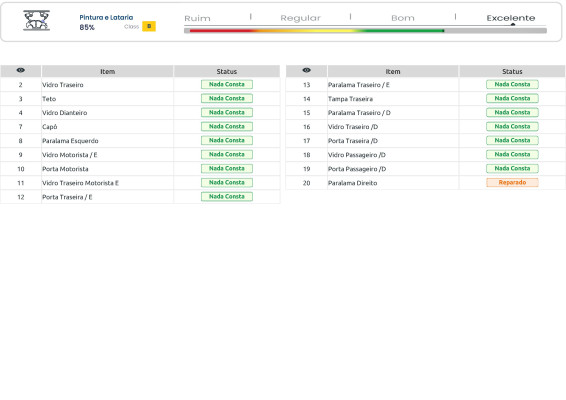The image size is (566, 400).
Task: Click the Status column header in right table
Action: tap(512, 71)
